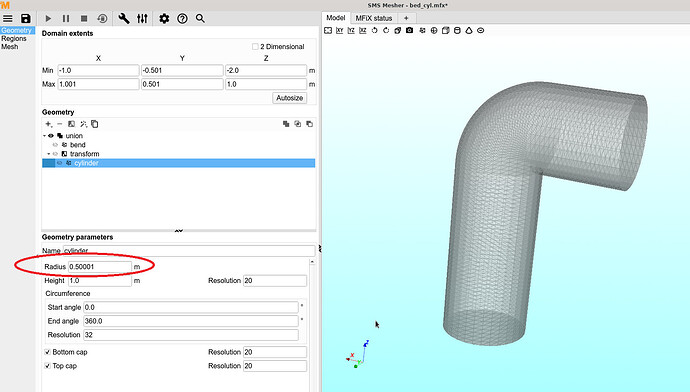Viewport: 690px width, 392px height.
Task: Toggle visibility of bend geometry
Action: [55, 145]
